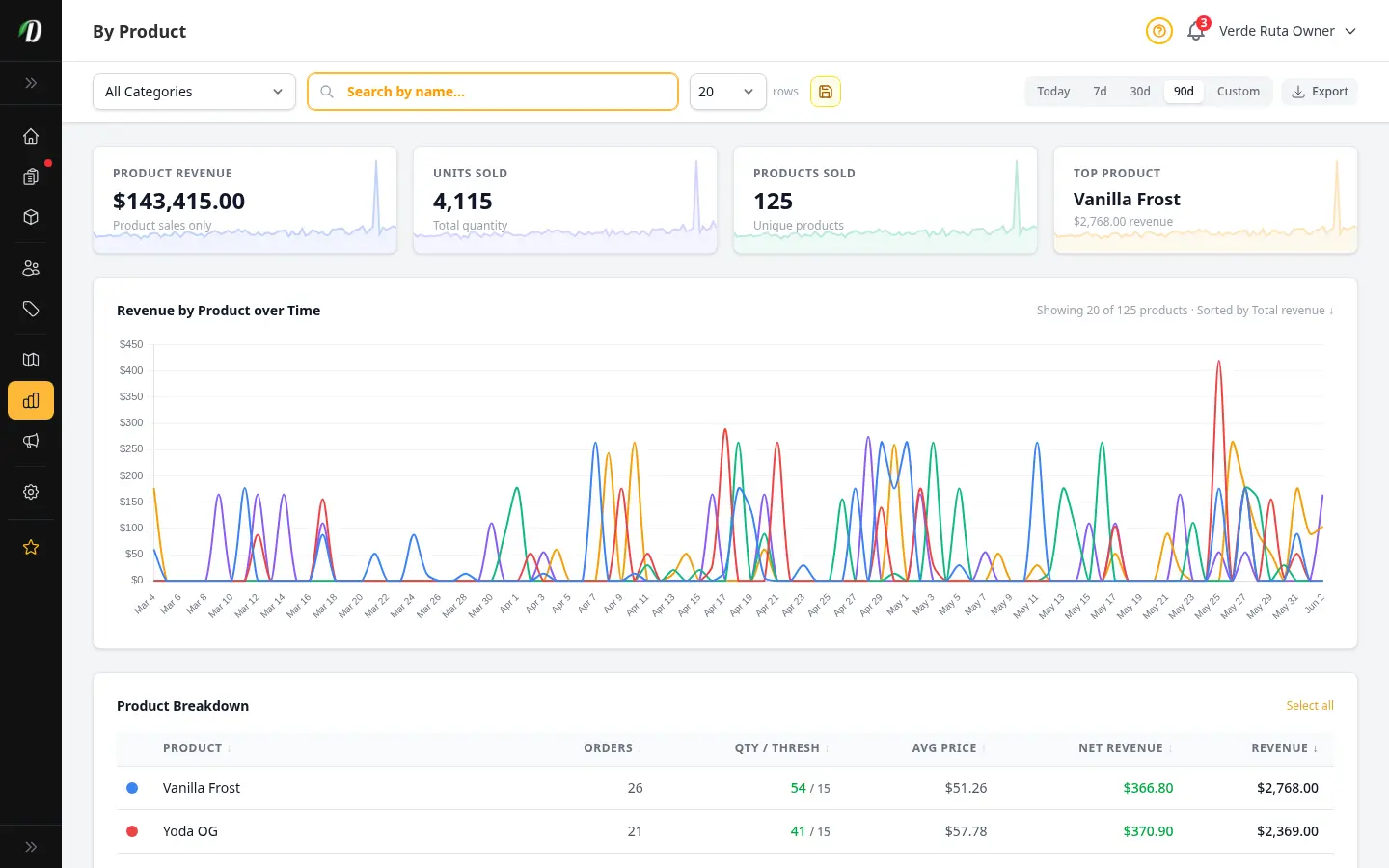The width and height of the screenshot is (1389, 868).
Task: Toggle the Yoda OG row red dot
Action: pos(132,831)
